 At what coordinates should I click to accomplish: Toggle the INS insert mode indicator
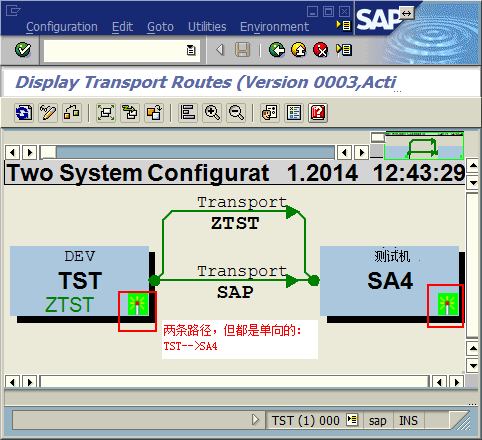click(x=408, y=421)
